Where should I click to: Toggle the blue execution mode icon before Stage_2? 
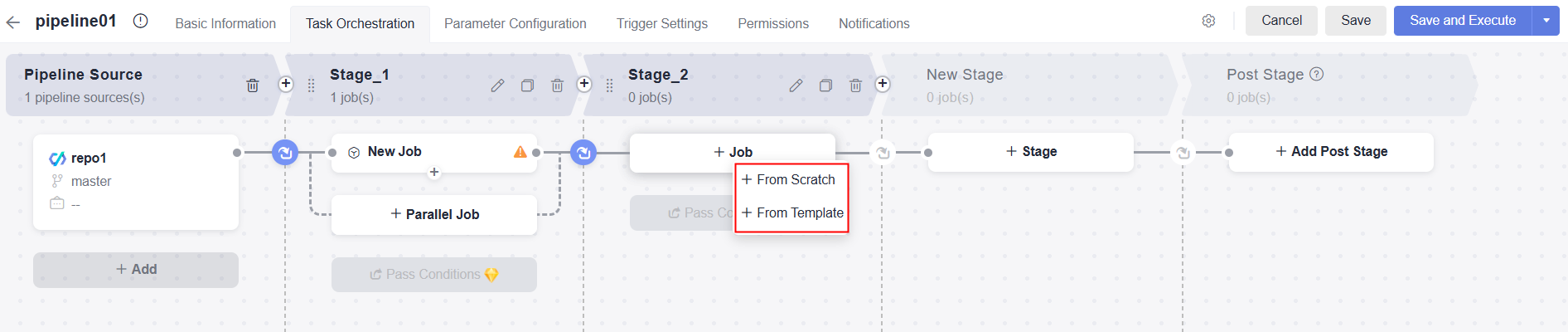pyautogui.click(x=583, y=153)
